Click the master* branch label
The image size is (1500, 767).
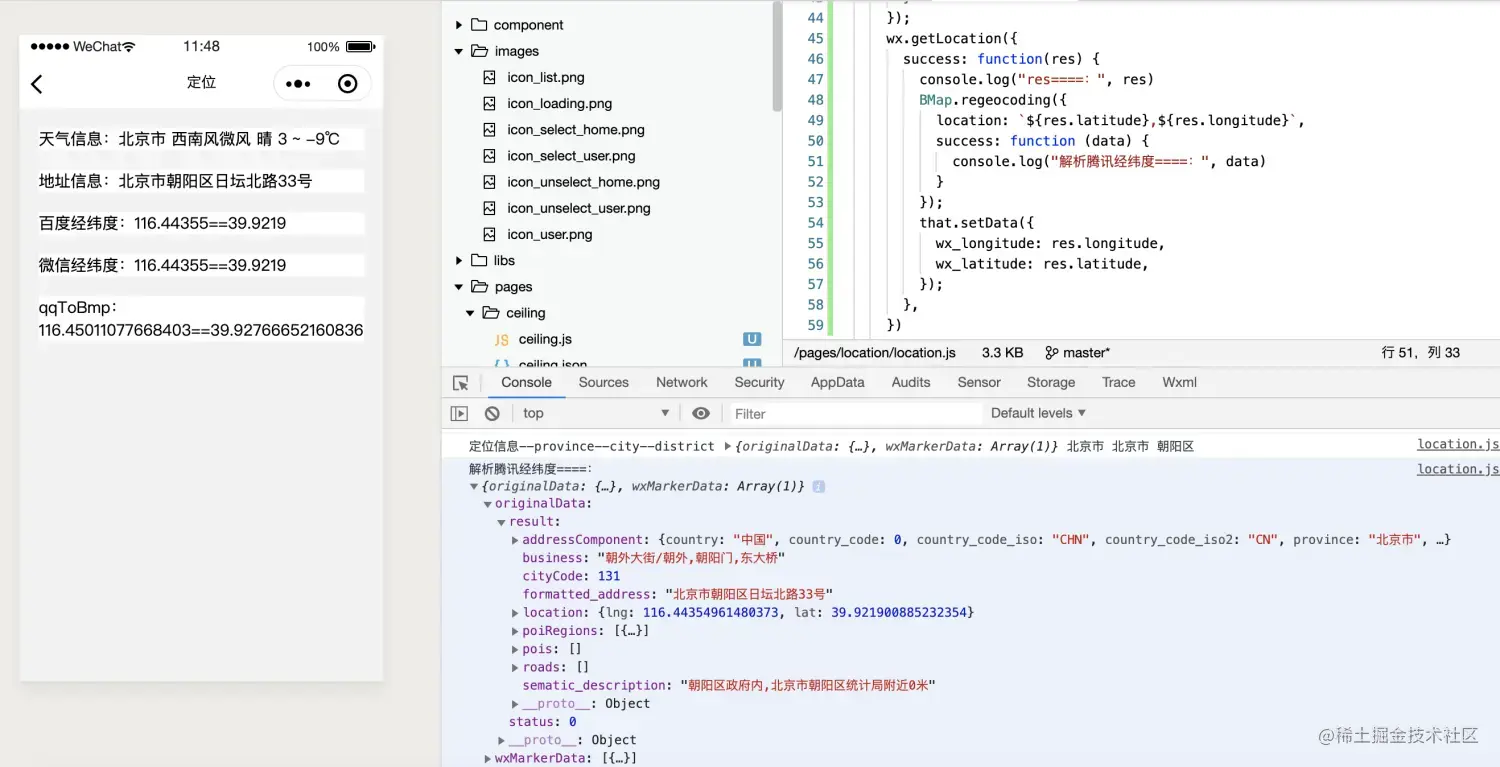coord(1086,353)
